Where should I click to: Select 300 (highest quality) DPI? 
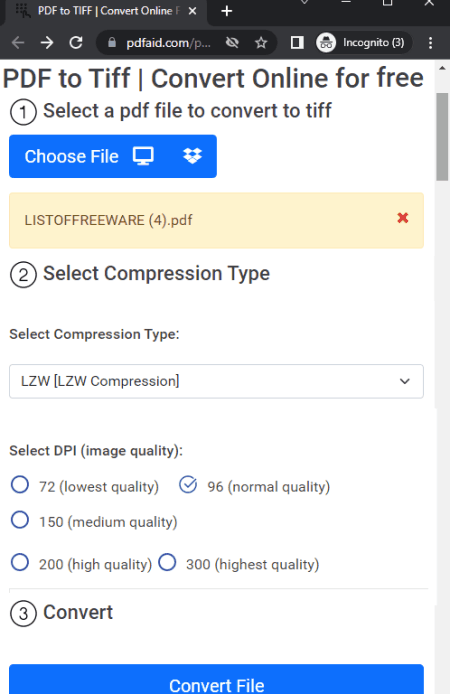pos(167,562)
